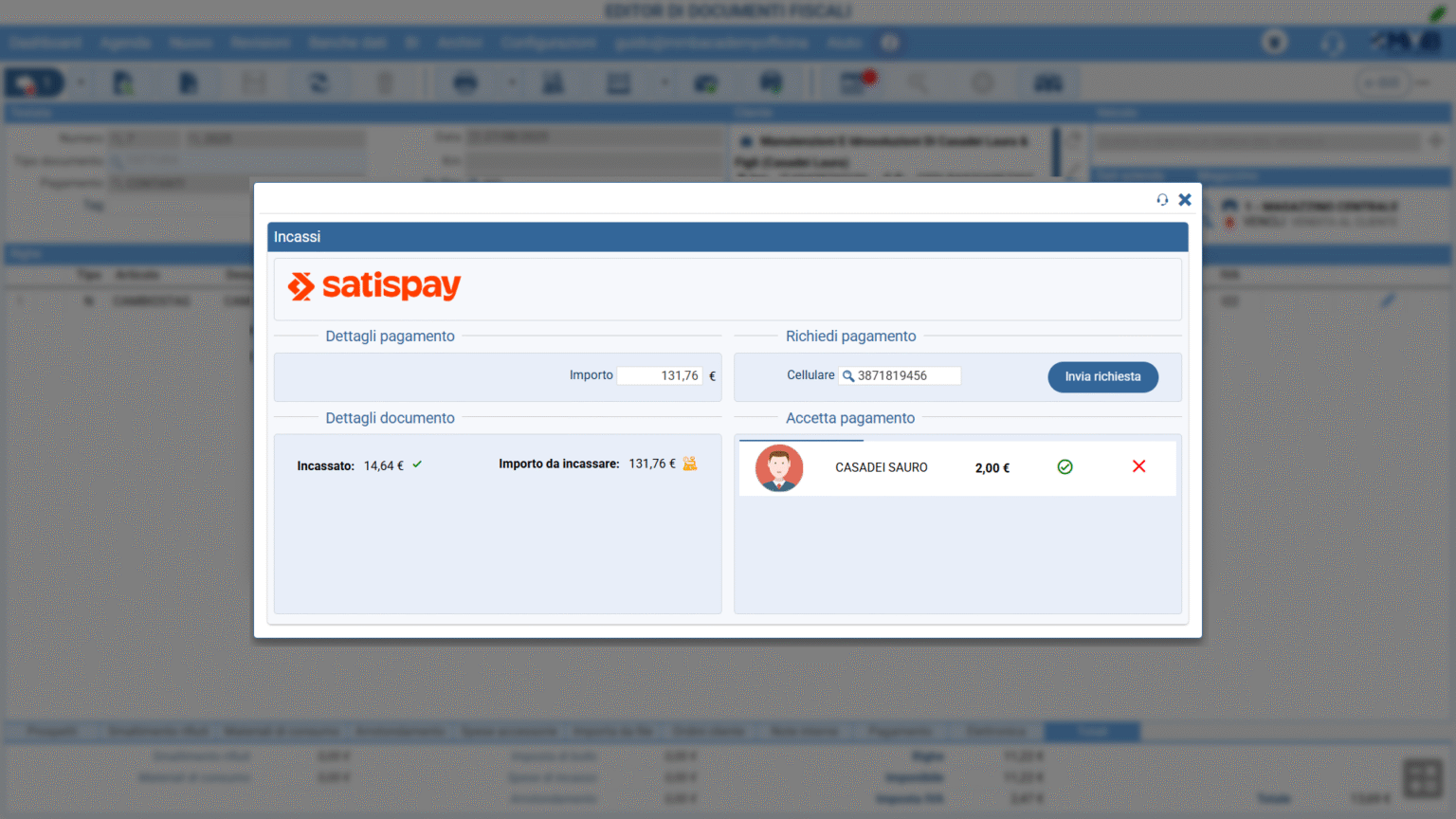The image size is (1456, 819).
Task: Open the Agenda menu
Action: click(125, 43)
